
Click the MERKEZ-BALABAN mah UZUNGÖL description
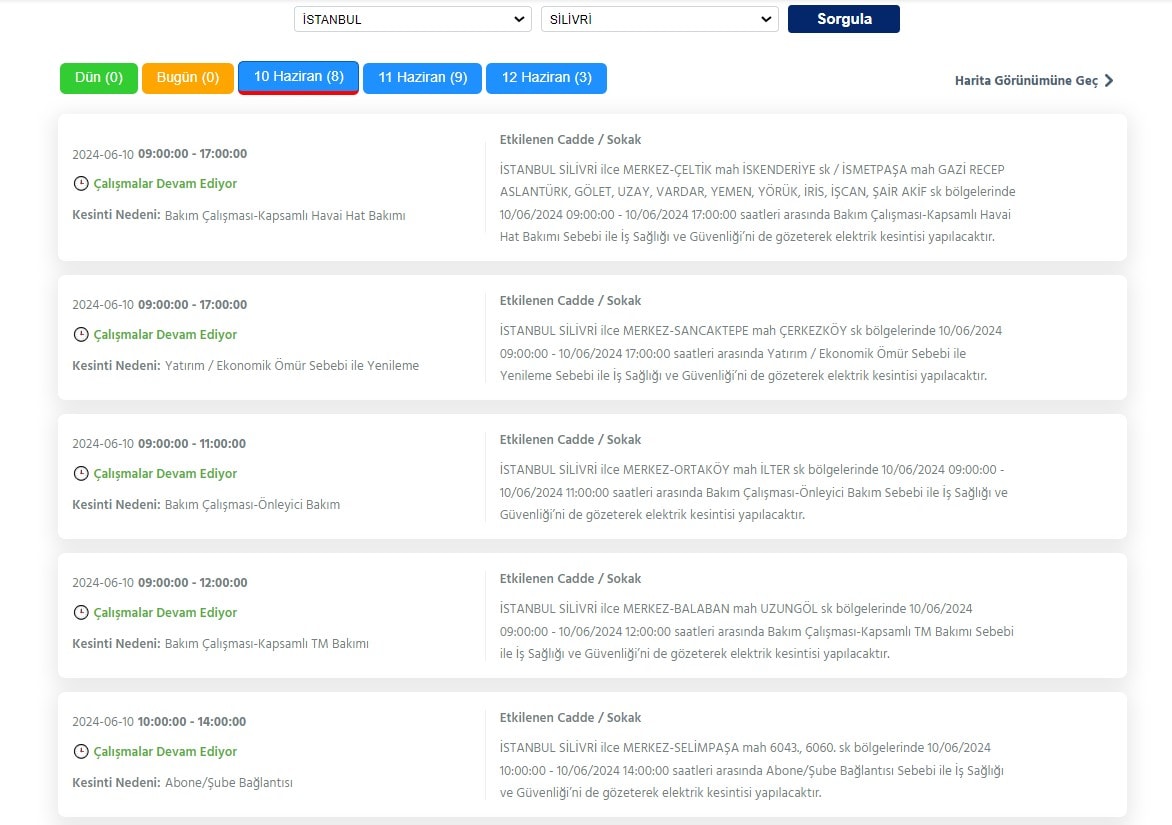tap(756, 631)
